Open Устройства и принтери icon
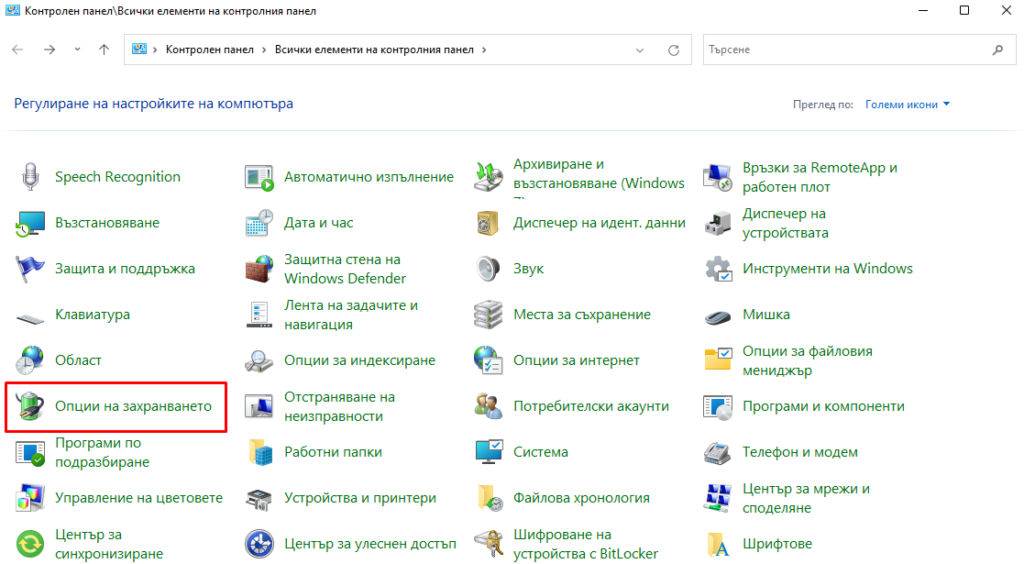Screen dimensions: 1024x564 [x=259, y=499]
